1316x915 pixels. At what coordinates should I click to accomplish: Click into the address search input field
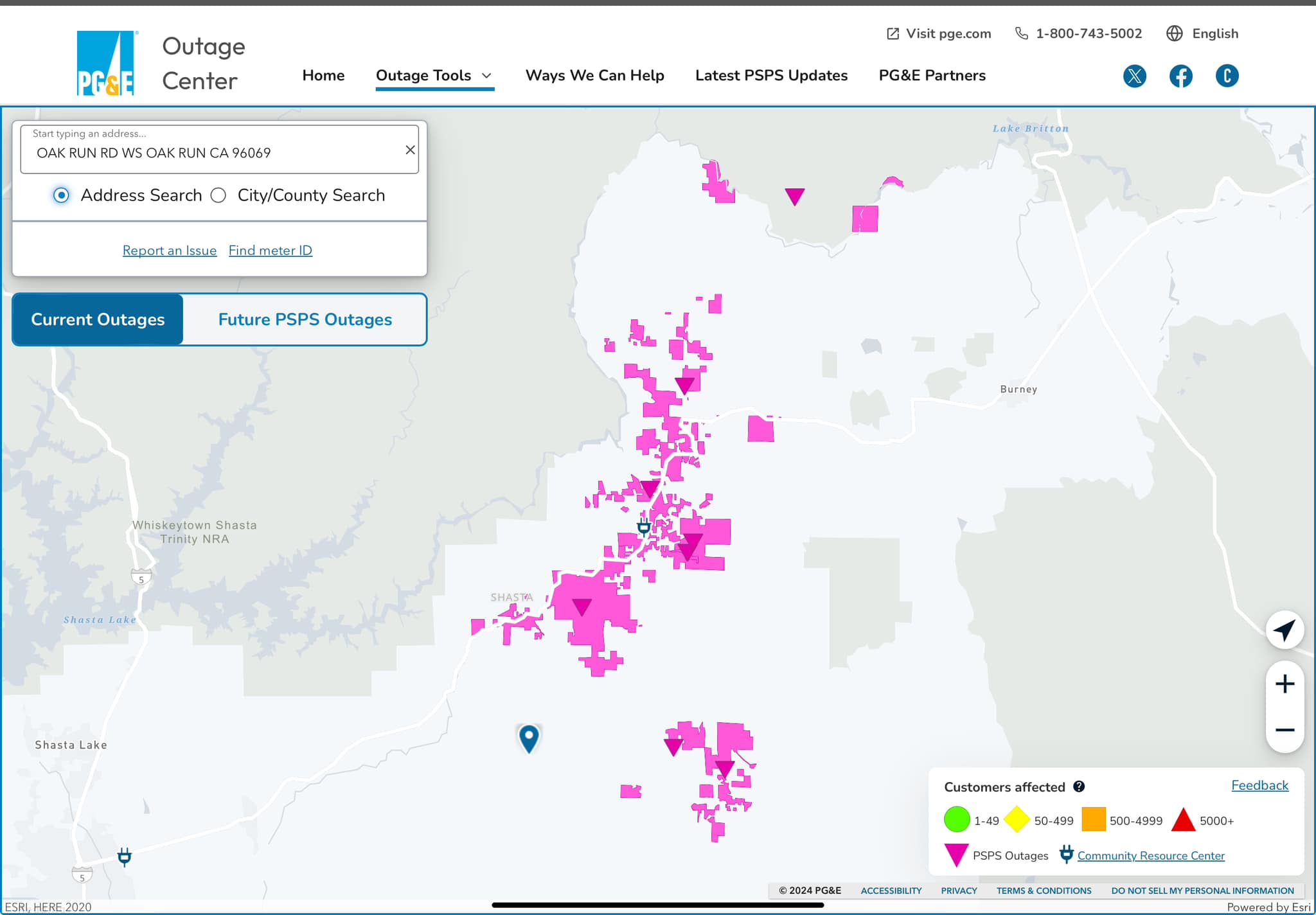pyautogui.click(x=219, y=150)
